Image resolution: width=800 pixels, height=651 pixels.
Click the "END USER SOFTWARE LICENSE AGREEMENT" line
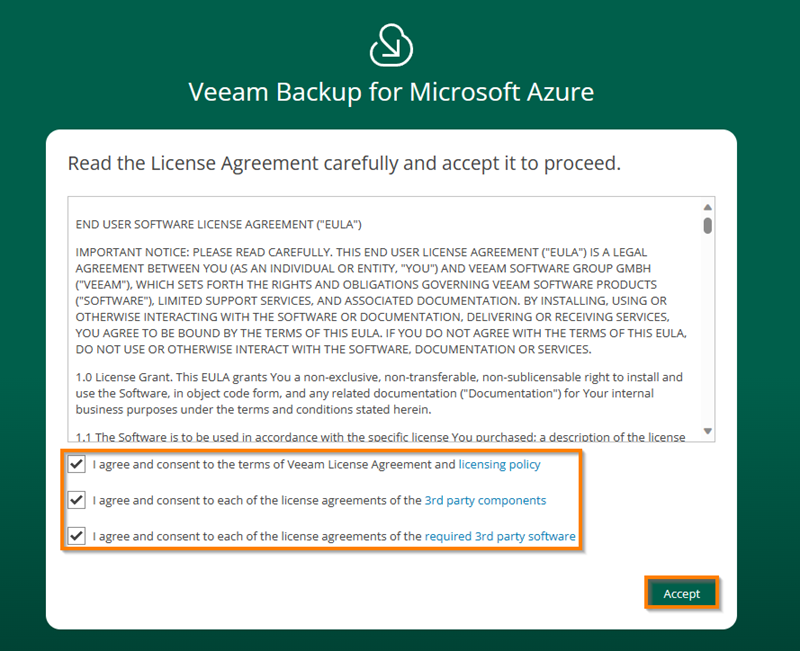[218, 224]
